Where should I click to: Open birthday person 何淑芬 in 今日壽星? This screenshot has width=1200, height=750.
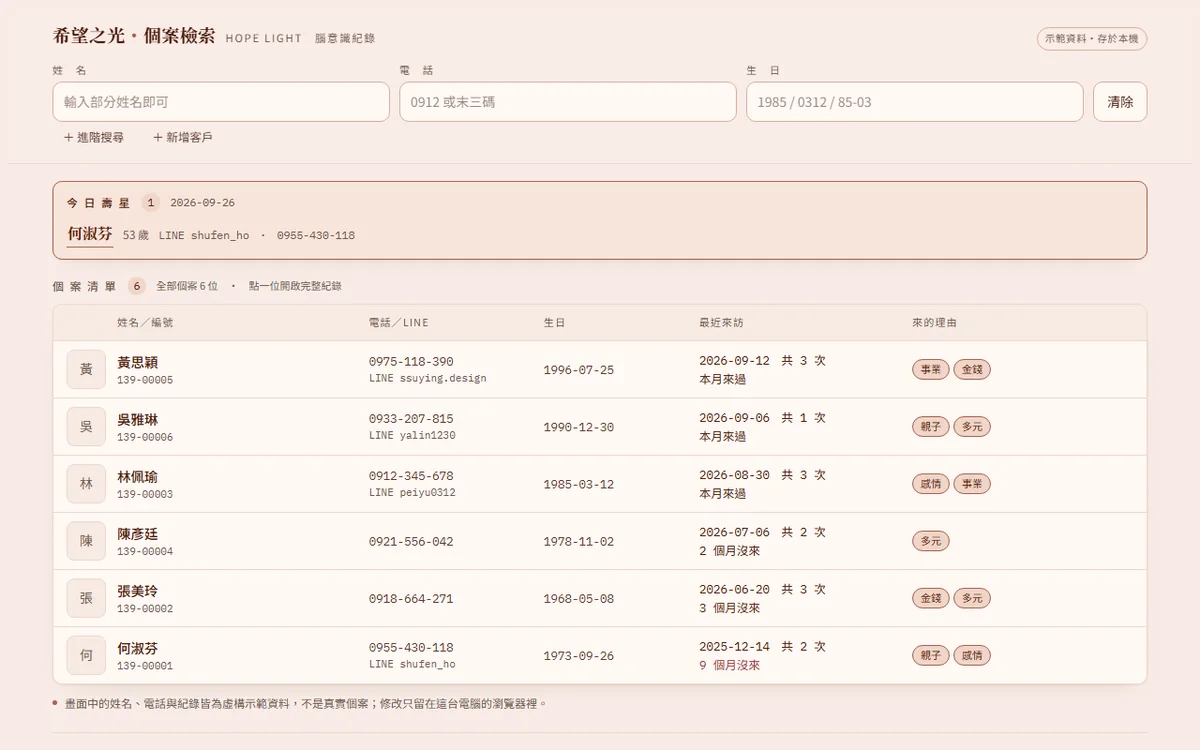coord(90,234)
